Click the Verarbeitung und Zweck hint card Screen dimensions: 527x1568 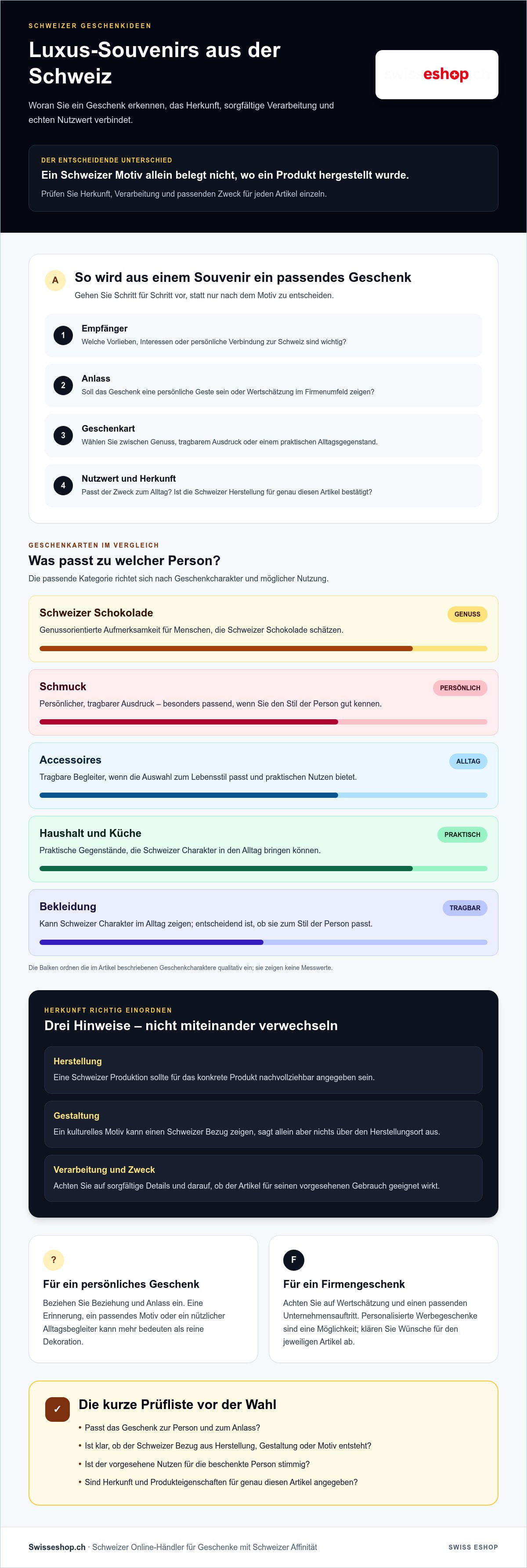(263, 1179)
